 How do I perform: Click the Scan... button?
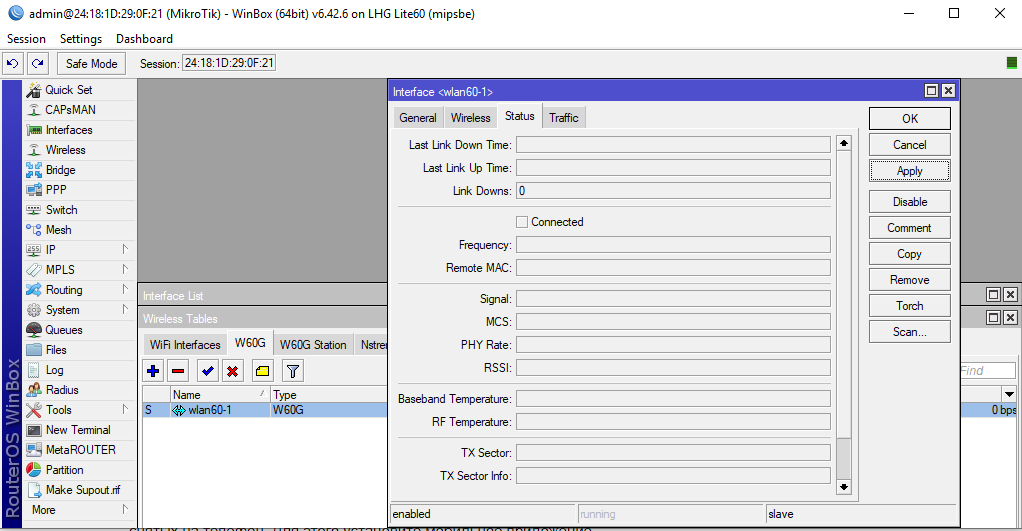tap(909, 332)
